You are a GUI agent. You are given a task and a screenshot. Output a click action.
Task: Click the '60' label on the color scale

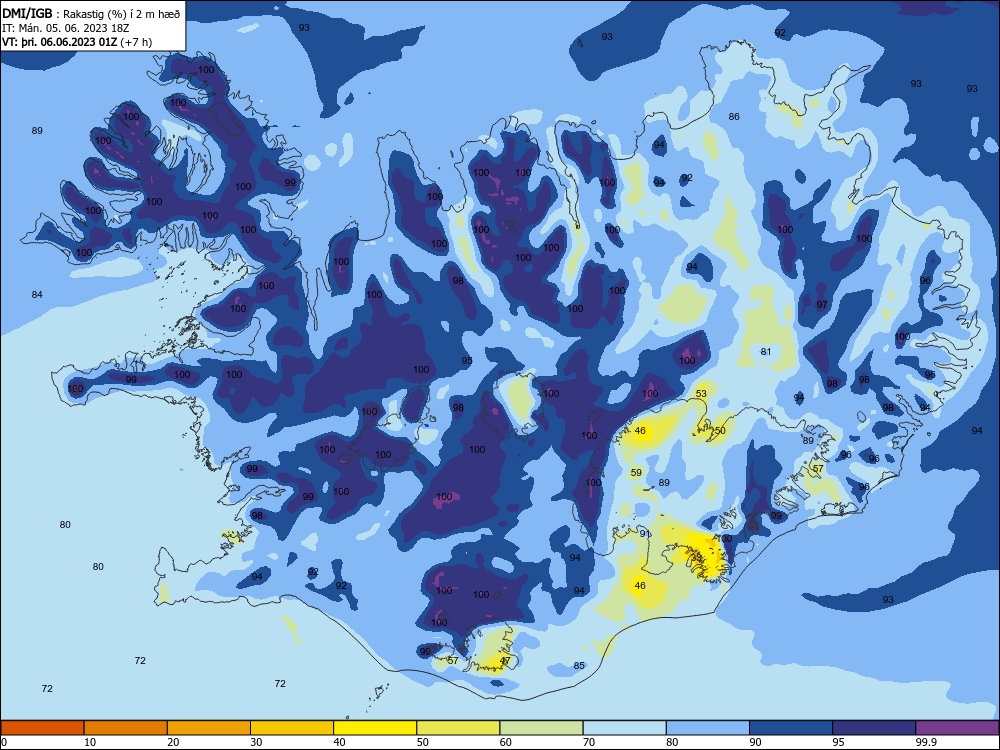pyautogui.click(x=506, y=742)
